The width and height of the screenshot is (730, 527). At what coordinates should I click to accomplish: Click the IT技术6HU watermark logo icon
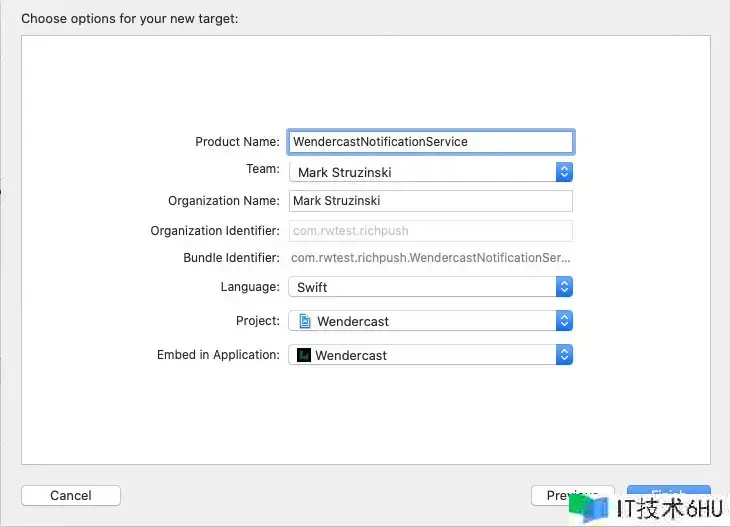(x=589, y=509)
